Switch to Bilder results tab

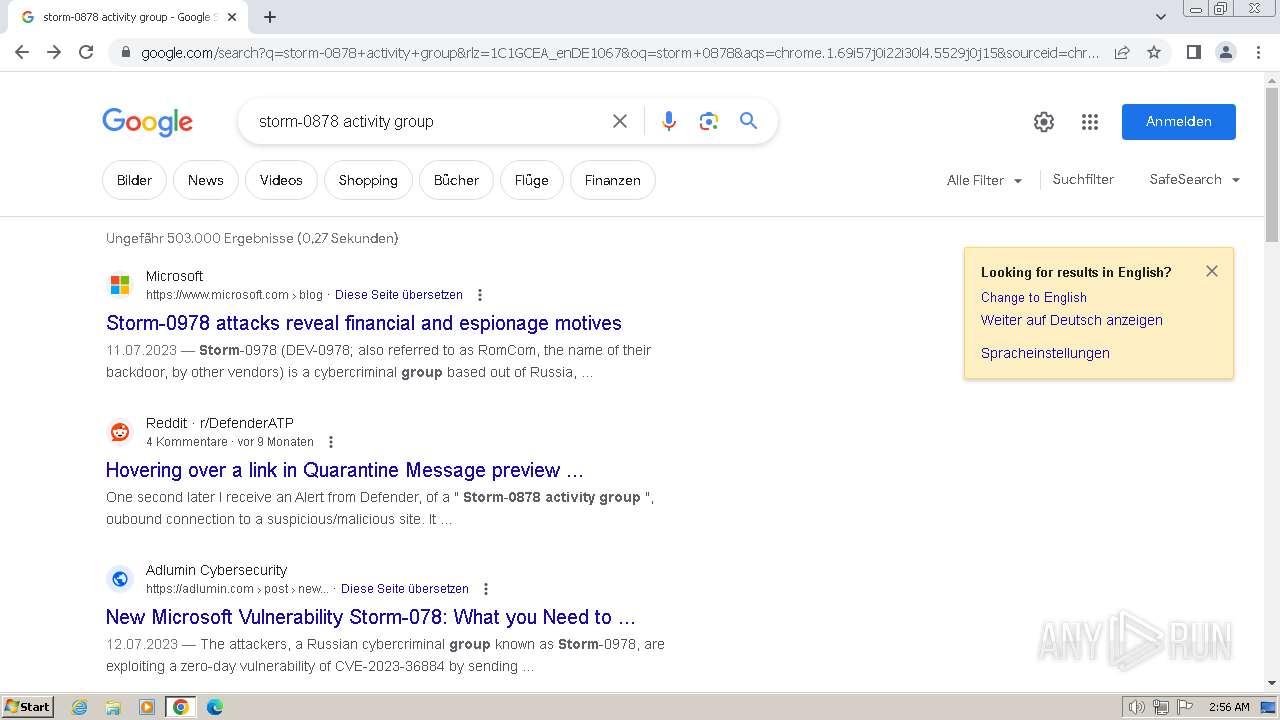click(134, 180)
